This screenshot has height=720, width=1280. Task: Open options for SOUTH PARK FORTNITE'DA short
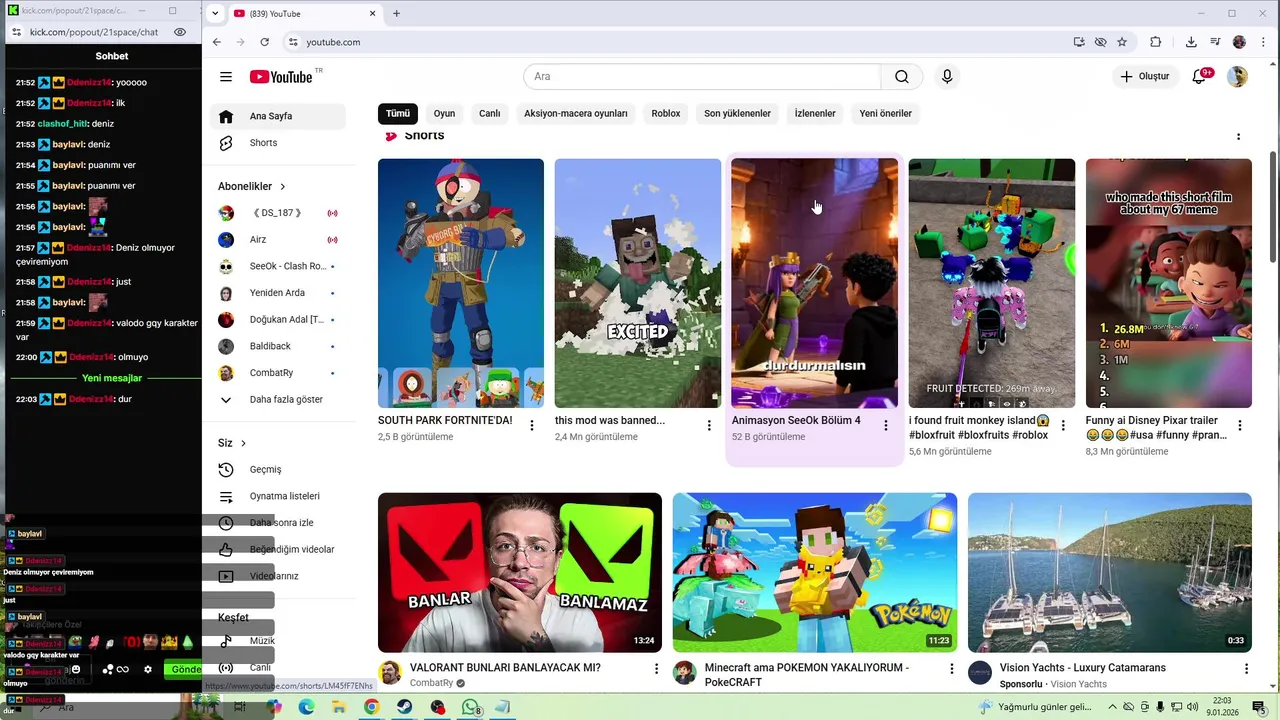532,425
